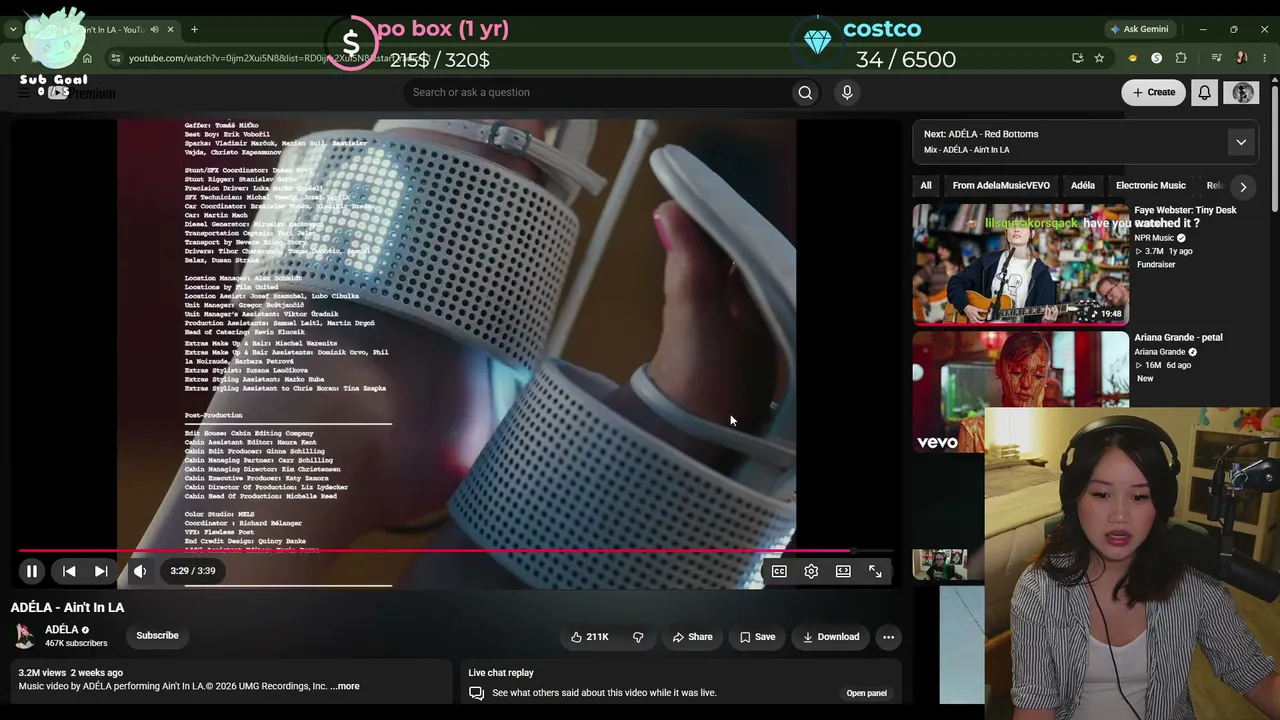Open Faye Webster: Tiny Desk video title

(x=1185, y=210)
